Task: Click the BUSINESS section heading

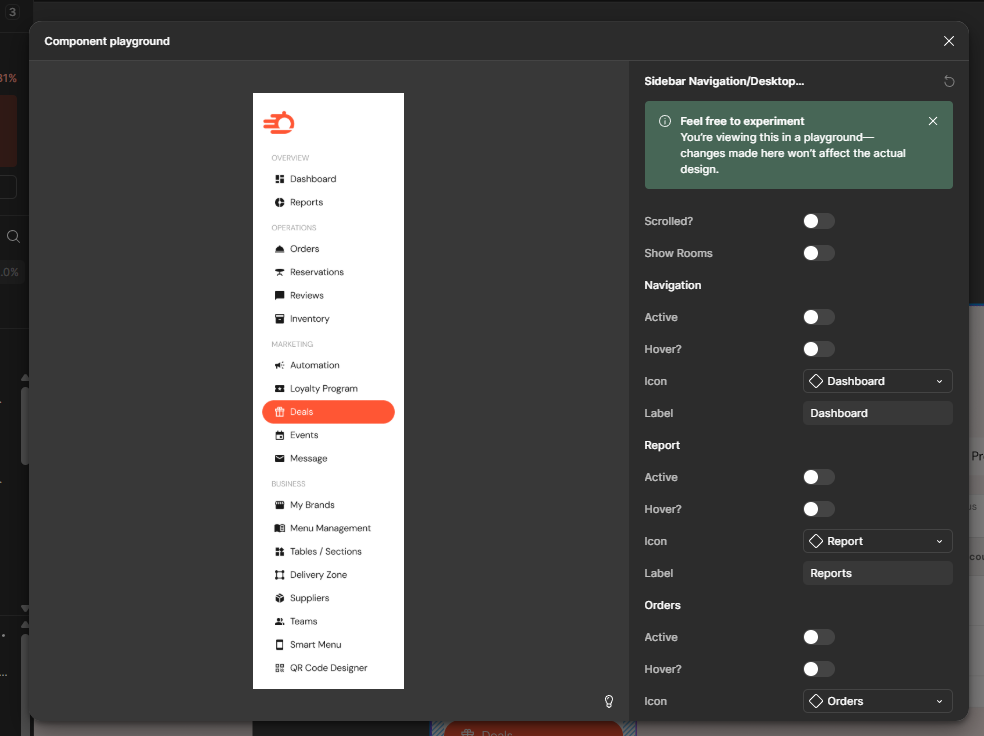Action: (x=288, y=484)
